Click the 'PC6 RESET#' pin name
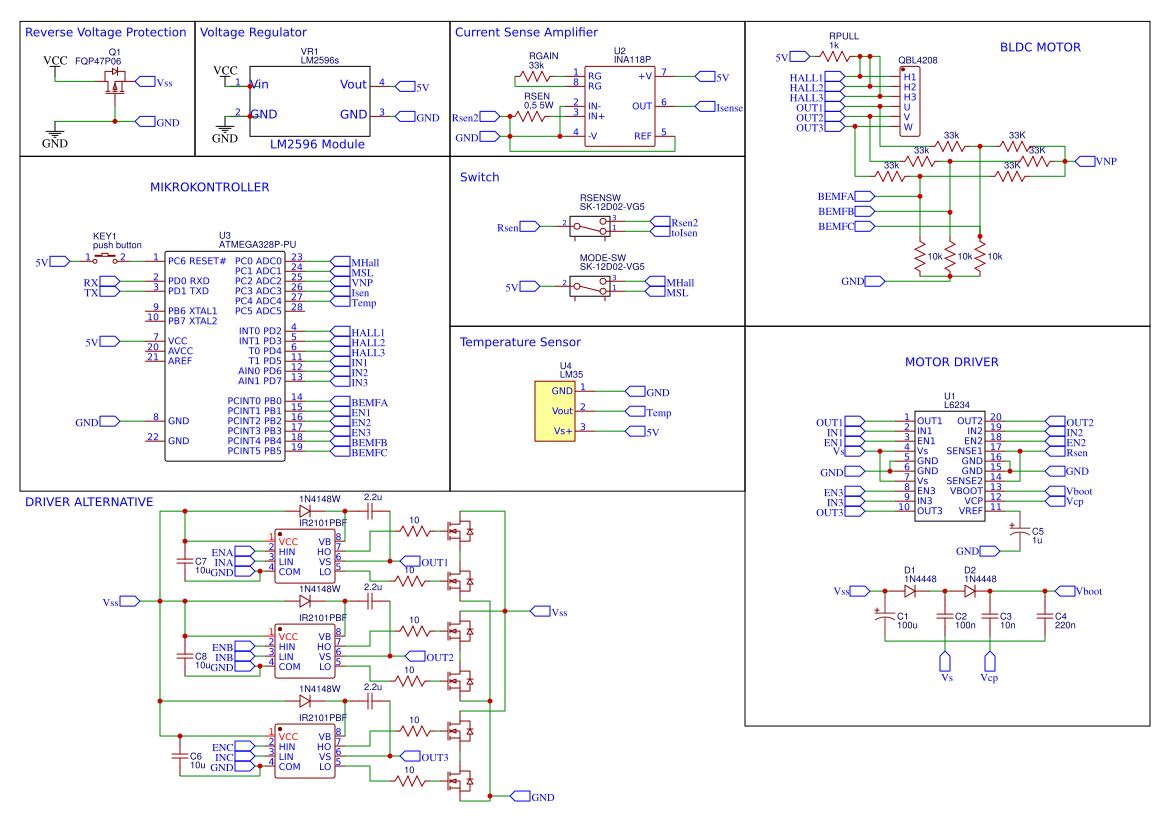Viewport: 1169px width, 826px height. [x=197, y=261]
